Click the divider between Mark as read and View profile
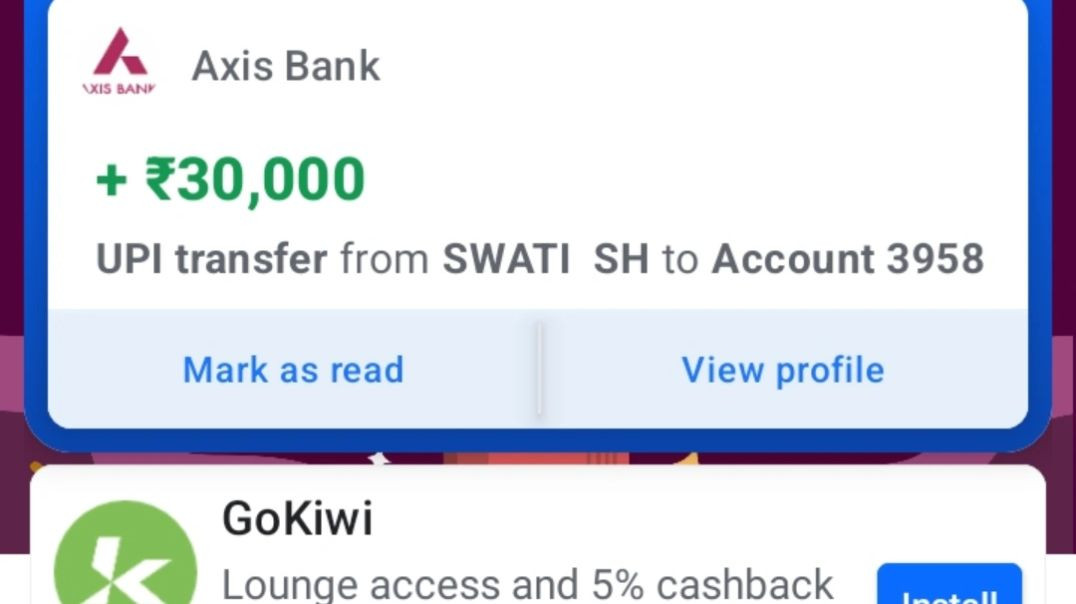Viewport: 1076px width, 604px height. (x=539, y=369)
